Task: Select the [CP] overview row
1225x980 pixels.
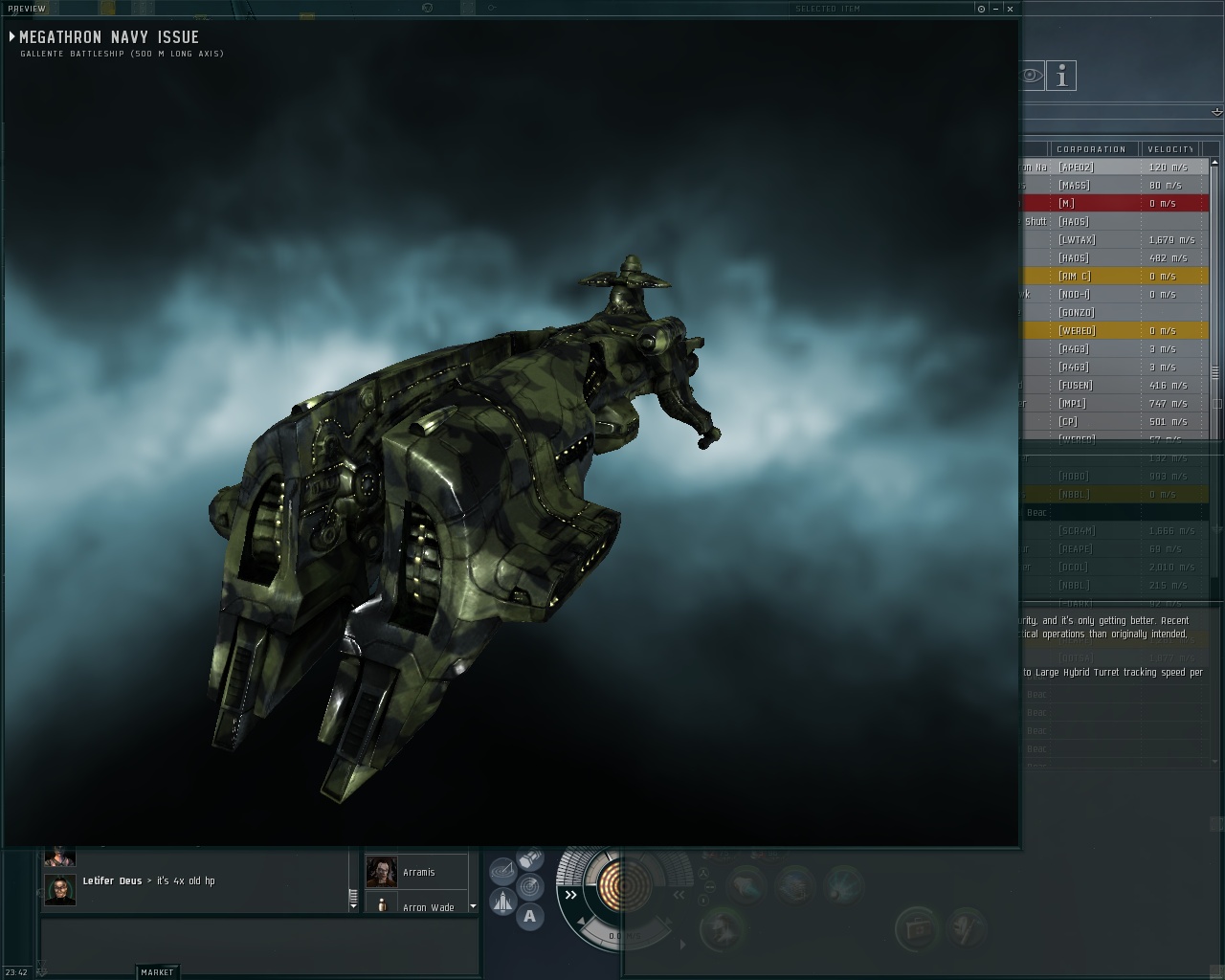Action: (x=1115, y=422)
